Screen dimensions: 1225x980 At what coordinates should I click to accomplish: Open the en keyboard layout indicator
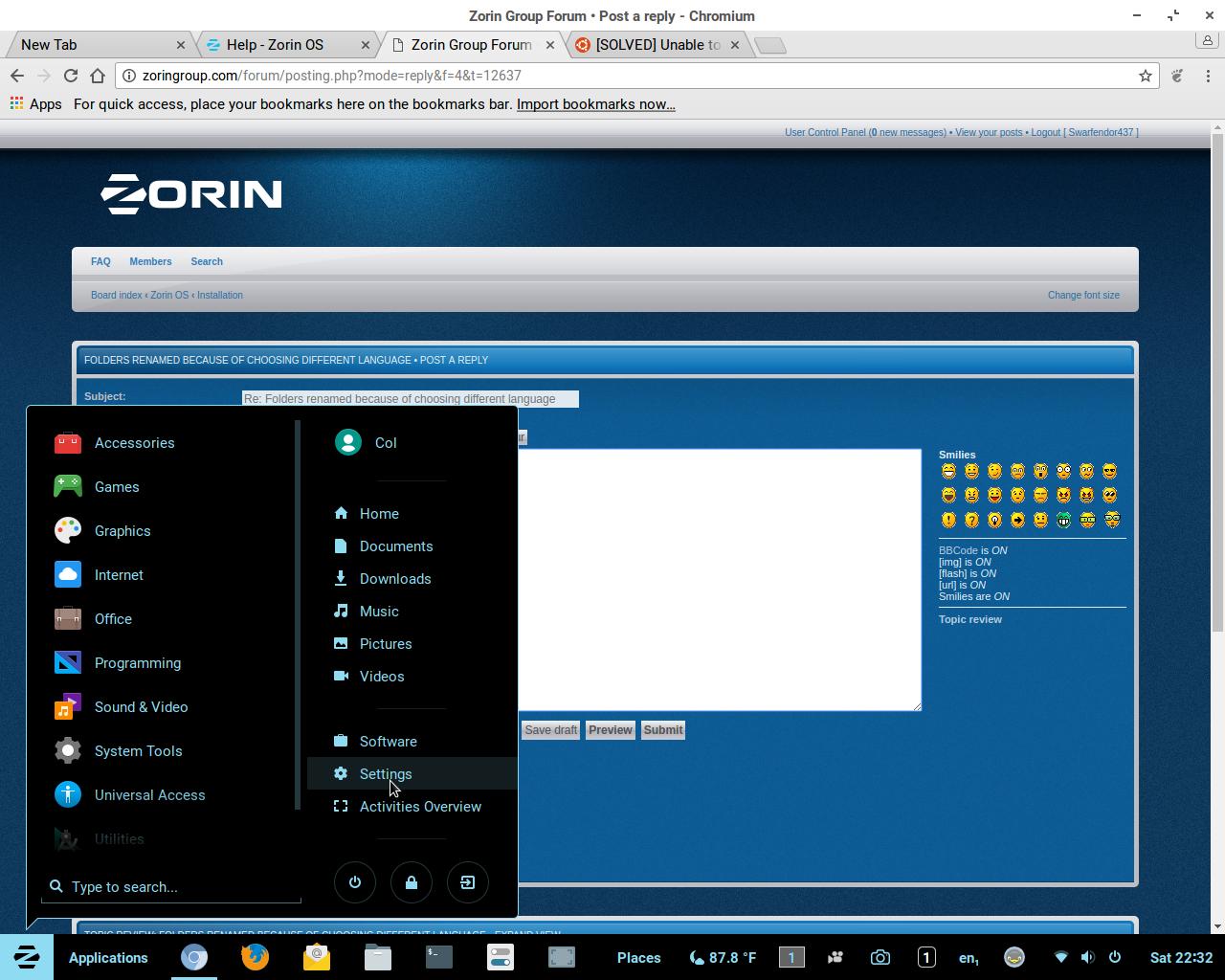point(969,958)
